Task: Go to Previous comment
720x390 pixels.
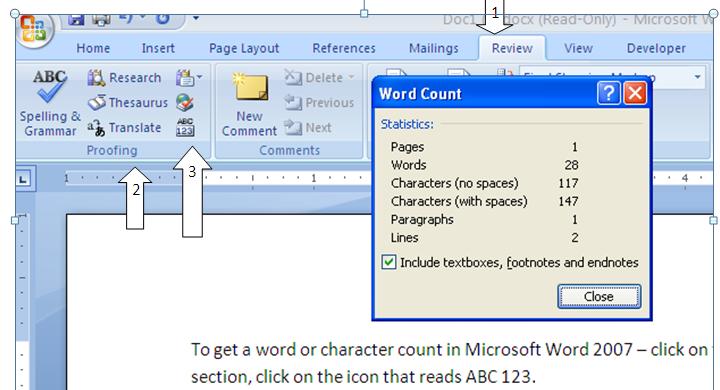Action: pyautogui.click(x=319, y=103)
